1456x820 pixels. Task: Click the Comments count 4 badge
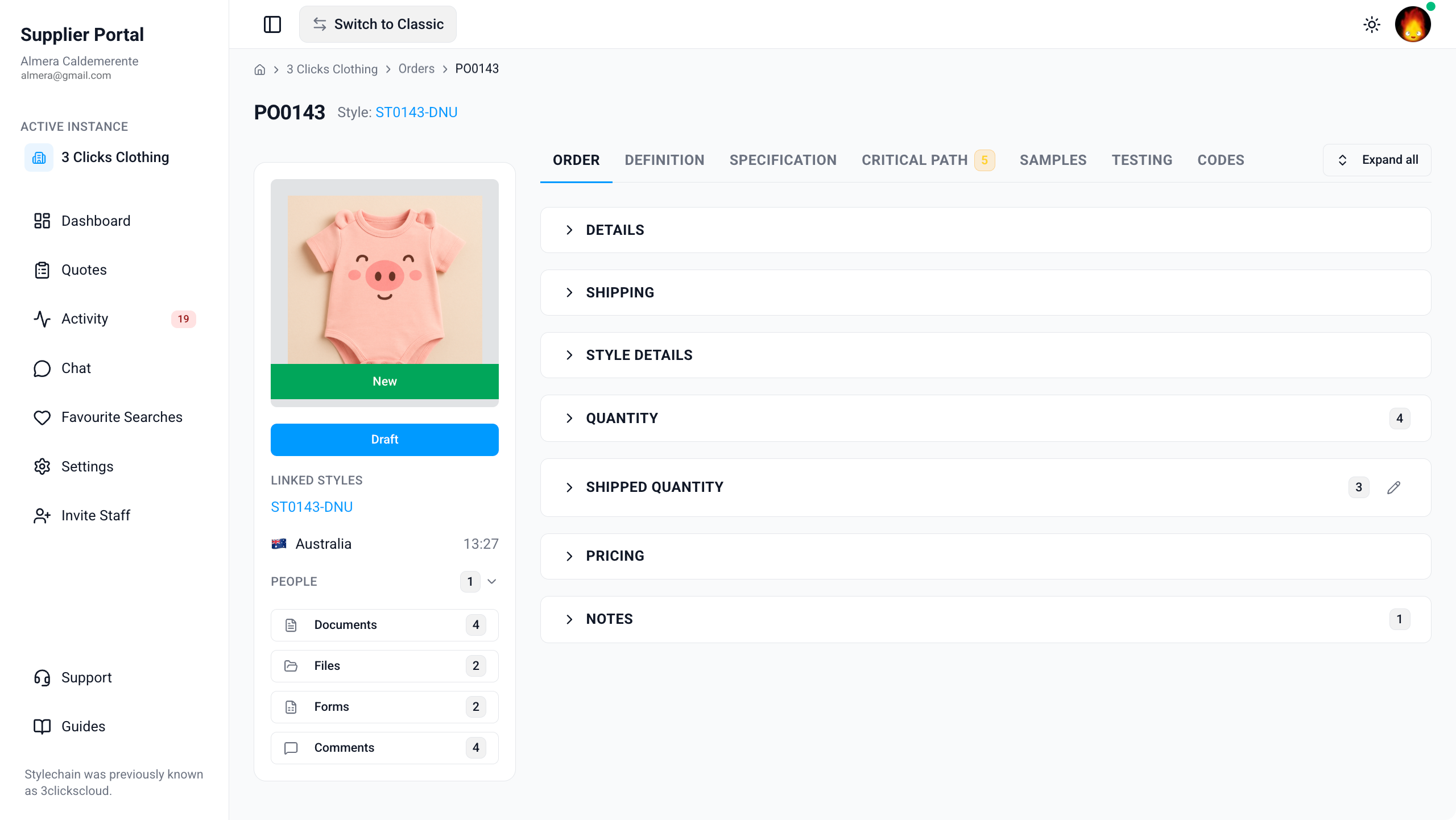point(476,748)
